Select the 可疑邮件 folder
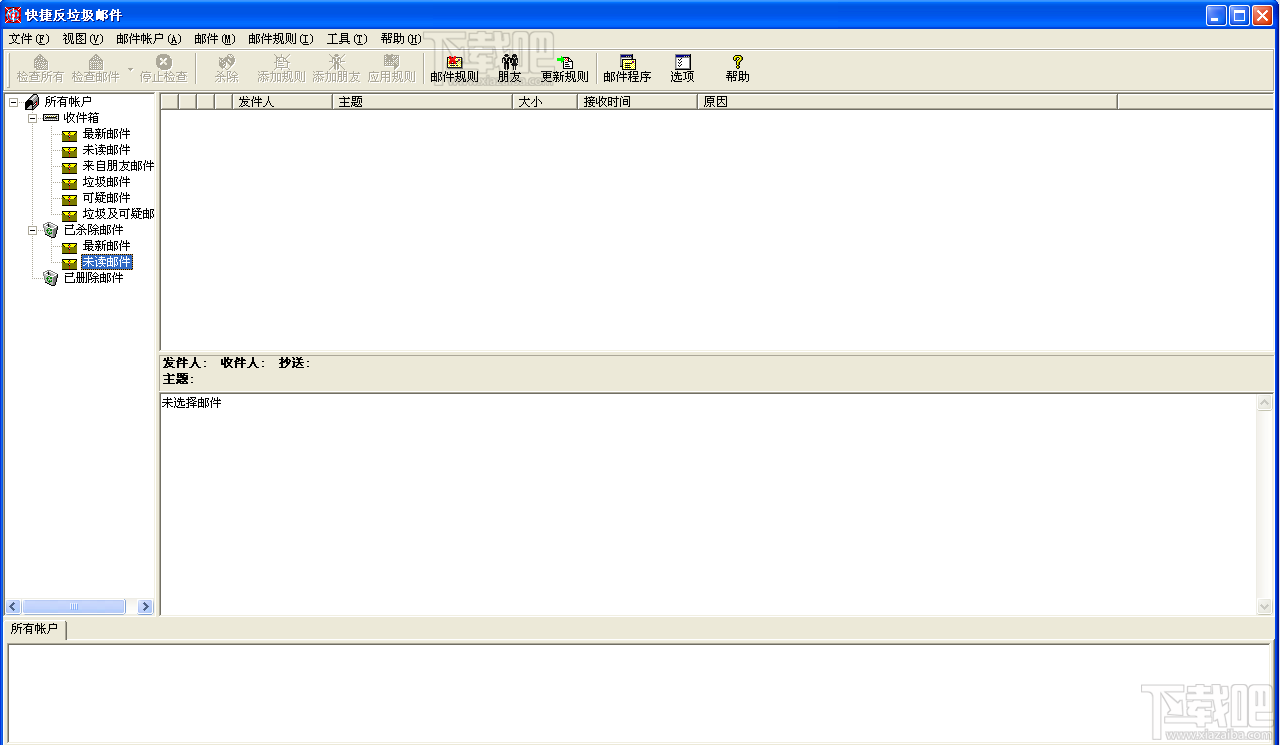This screenshot has width=1281, height=745. (106, 198)
